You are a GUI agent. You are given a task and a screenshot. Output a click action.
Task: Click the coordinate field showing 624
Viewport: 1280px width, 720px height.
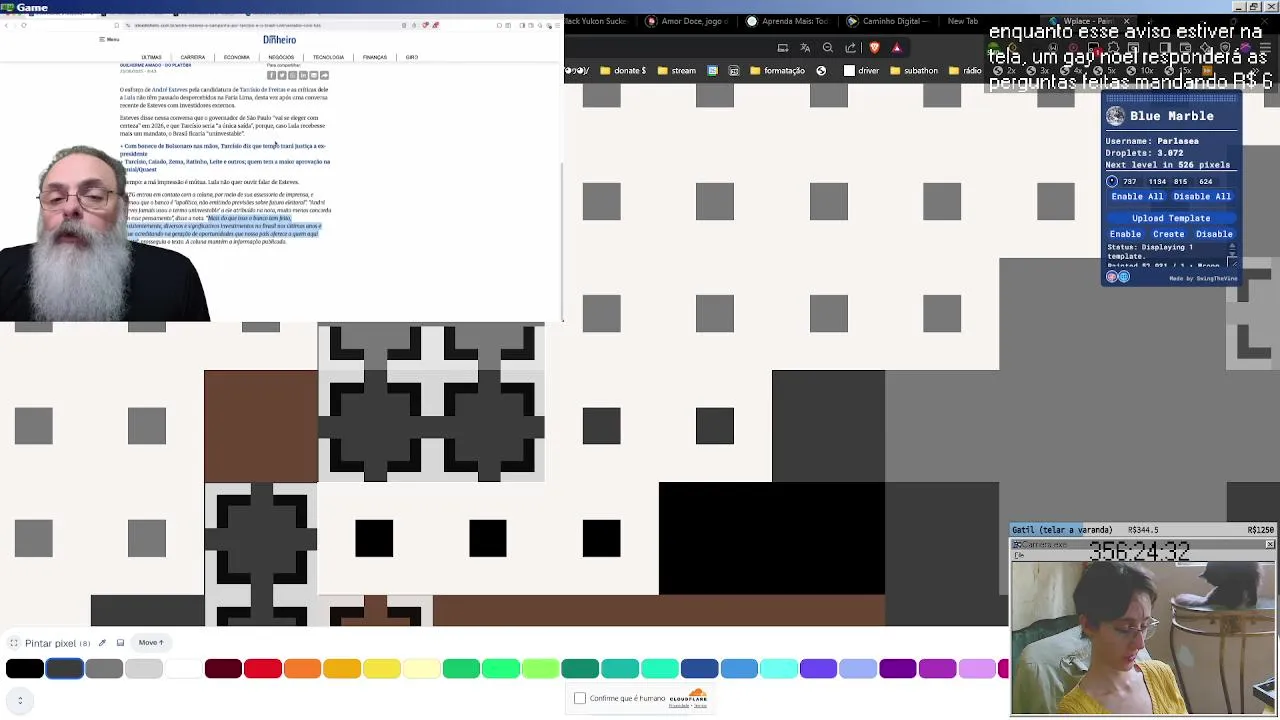tap(1205, 182)
